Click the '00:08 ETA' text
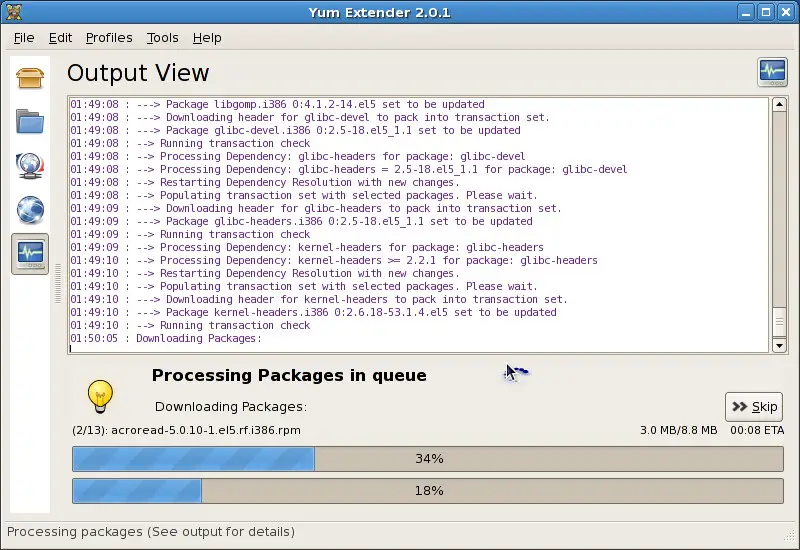 pyautogui.click(x=757, y=430)
